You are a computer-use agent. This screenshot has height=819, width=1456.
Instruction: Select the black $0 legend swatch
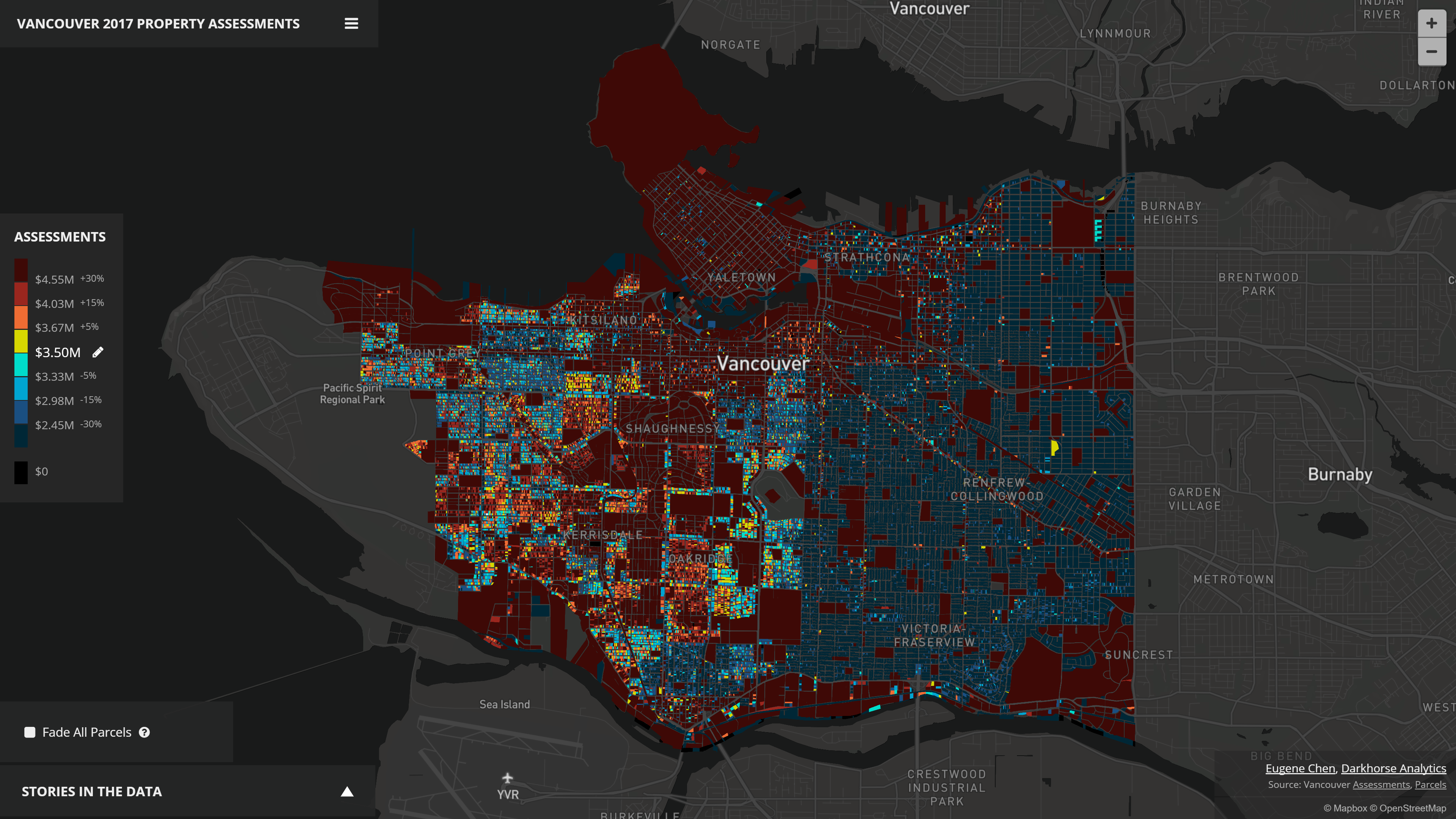tap(21, 472)
